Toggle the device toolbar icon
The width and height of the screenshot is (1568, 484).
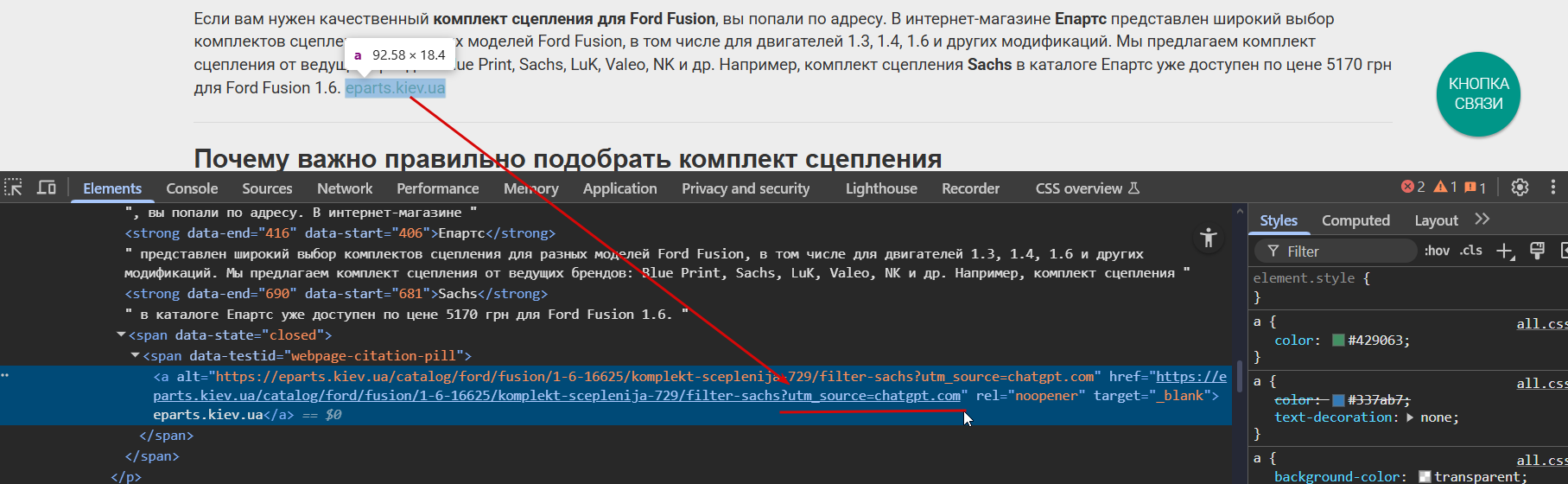click(x=47, y=188)
